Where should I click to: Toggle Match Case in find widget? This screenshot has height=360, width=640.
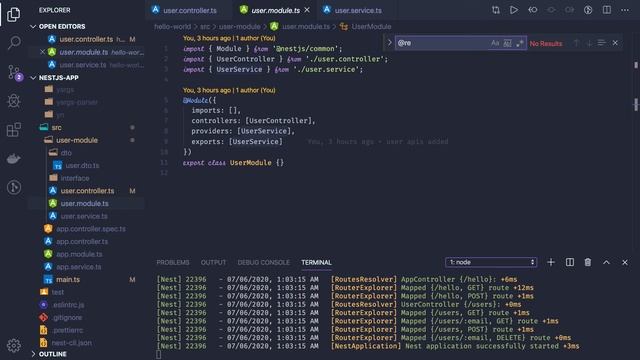[x=495, y=43]
